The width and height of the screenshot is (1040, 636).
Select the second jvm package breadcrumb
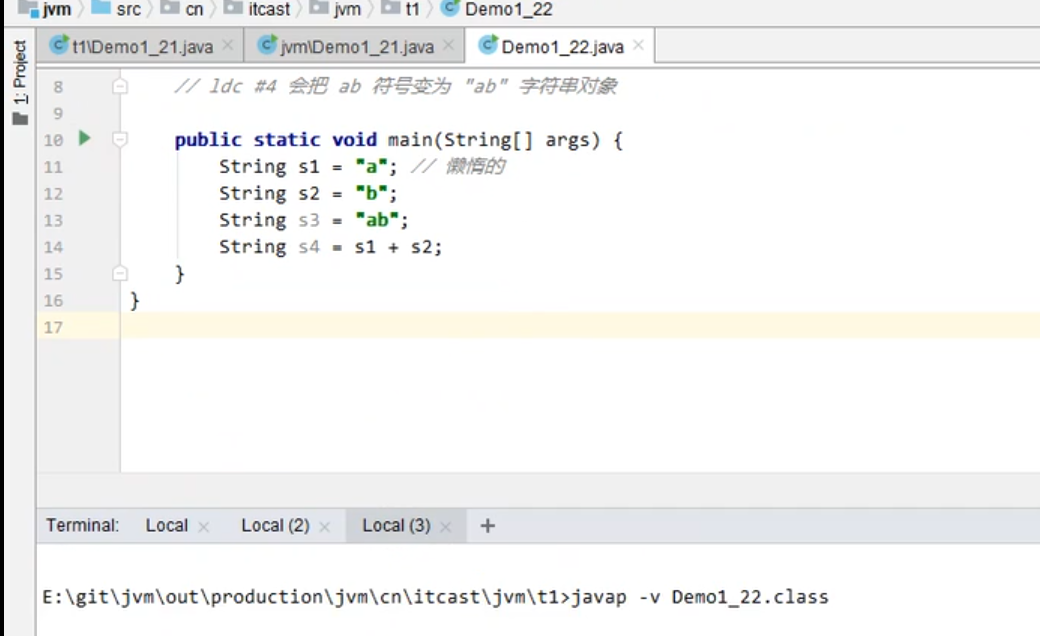pos(336,9)
